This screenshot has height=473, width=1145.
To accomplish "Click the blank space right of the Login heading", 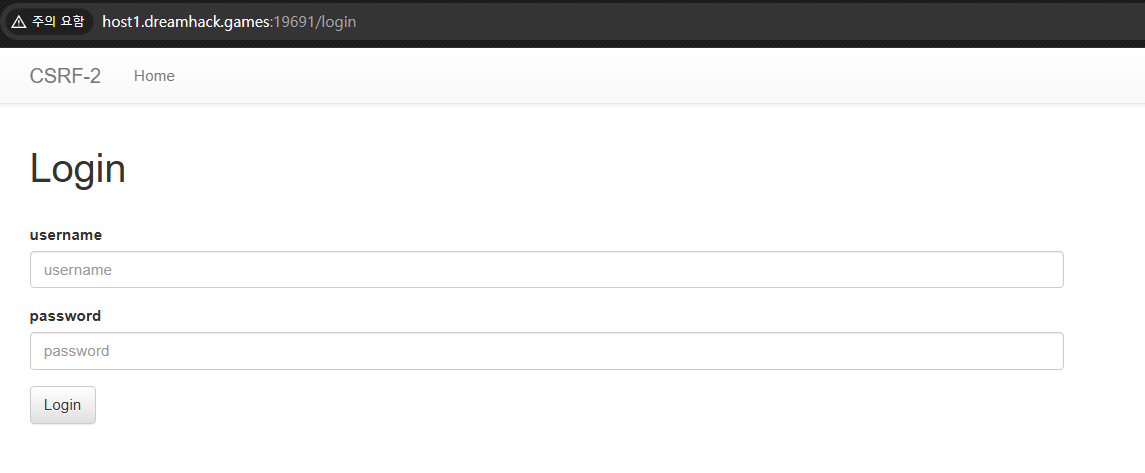I will point(600,168).
